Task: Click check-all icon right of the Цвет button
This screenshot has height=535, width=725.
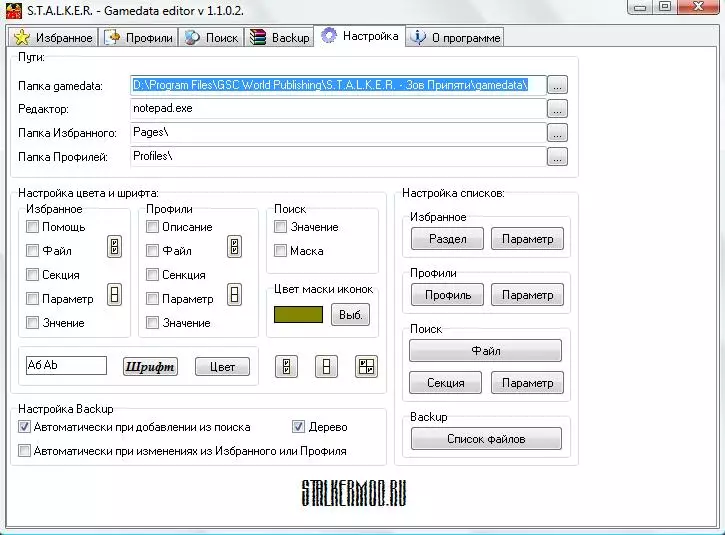Action: click(x=286, y=367)
